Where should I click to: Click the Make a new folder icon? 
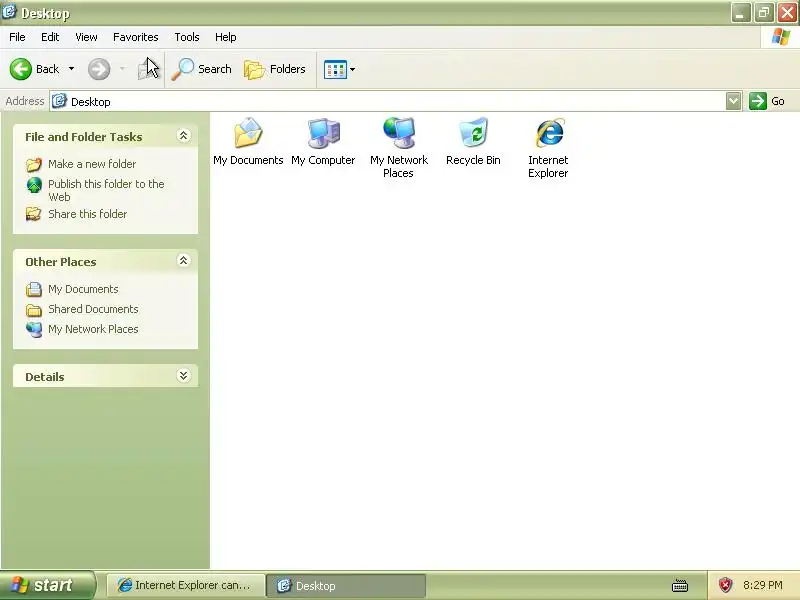coord(34,164)
